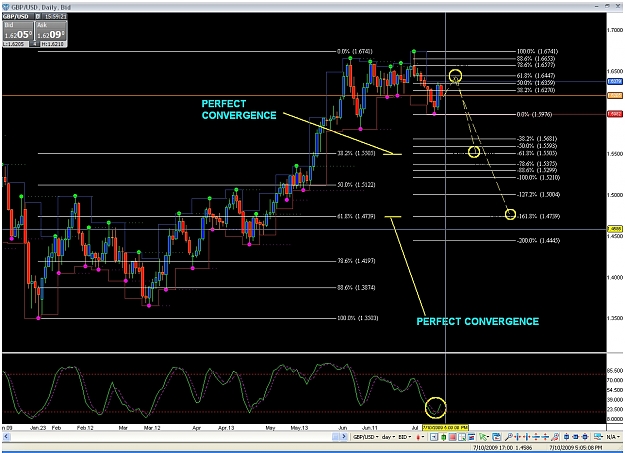Screen dimensions: 625x453
Task: Click the GBP/USD symbol label on quote panel
Action: pyautogui.click(x=16, y=16)
